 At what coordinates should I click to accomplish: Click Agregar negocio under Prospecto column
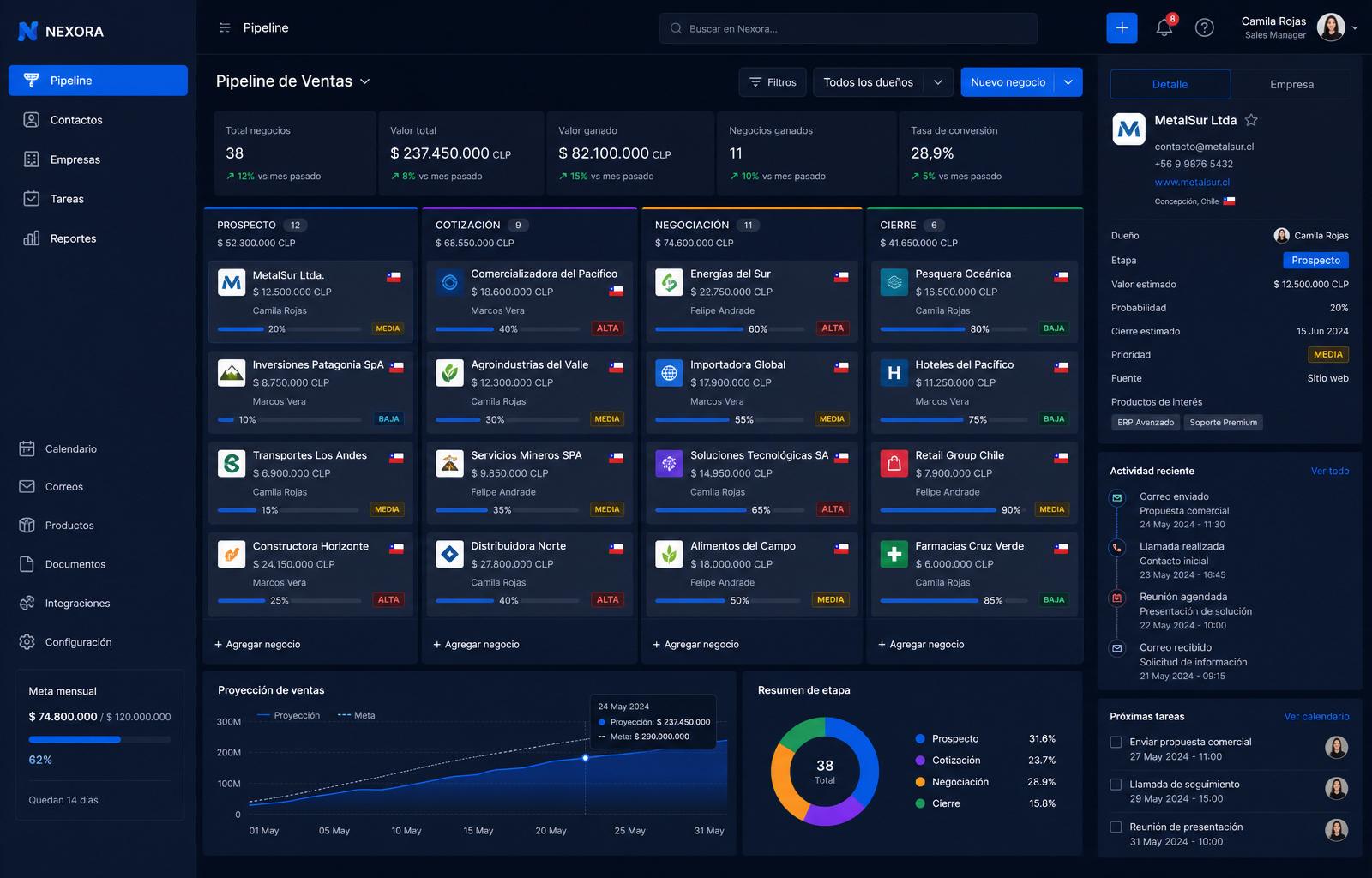click(257, 644)
